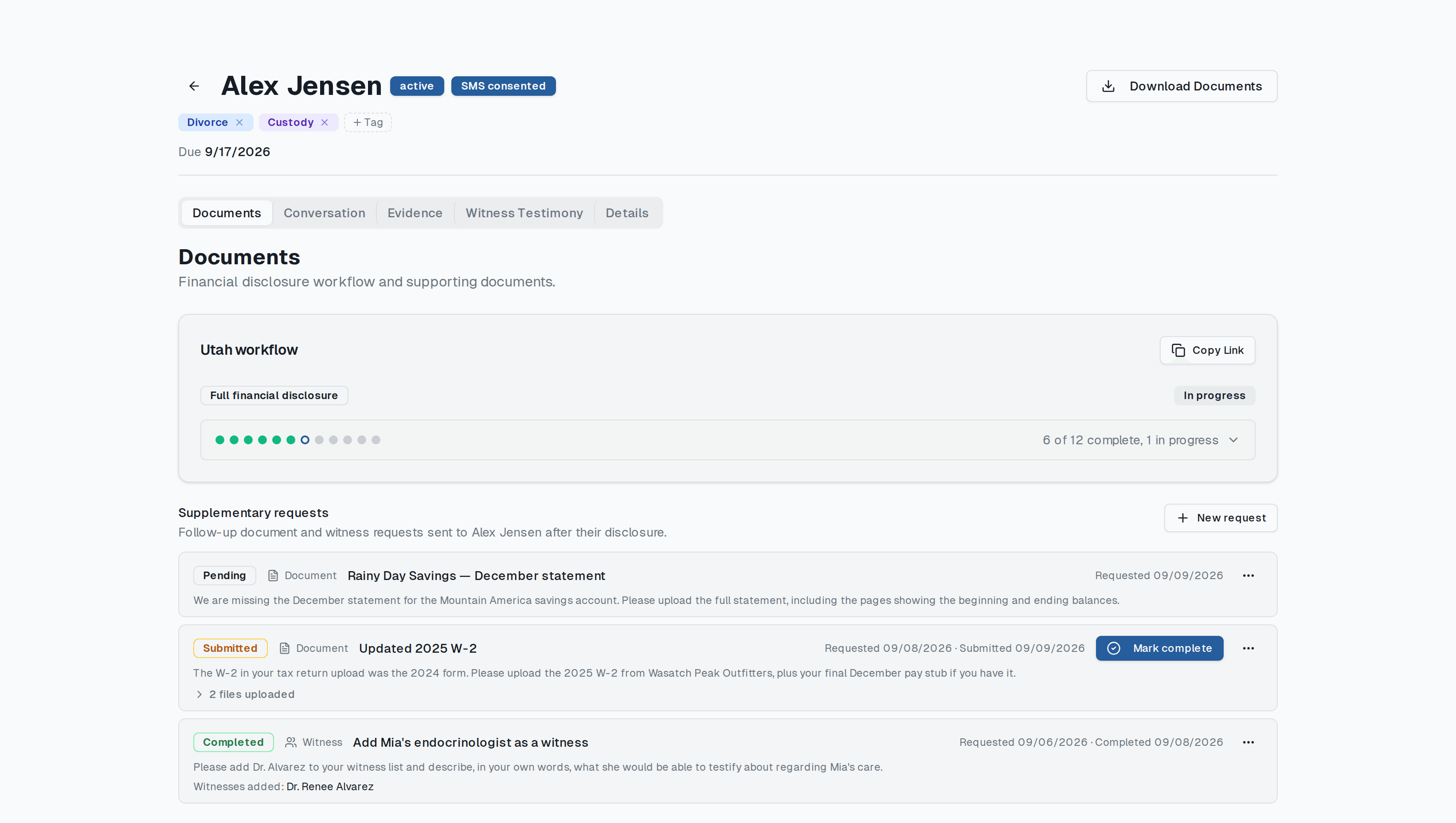Remove the Divorce tag with its X
The width and height of the screenshot is (1456, 823).
[240, 122]
